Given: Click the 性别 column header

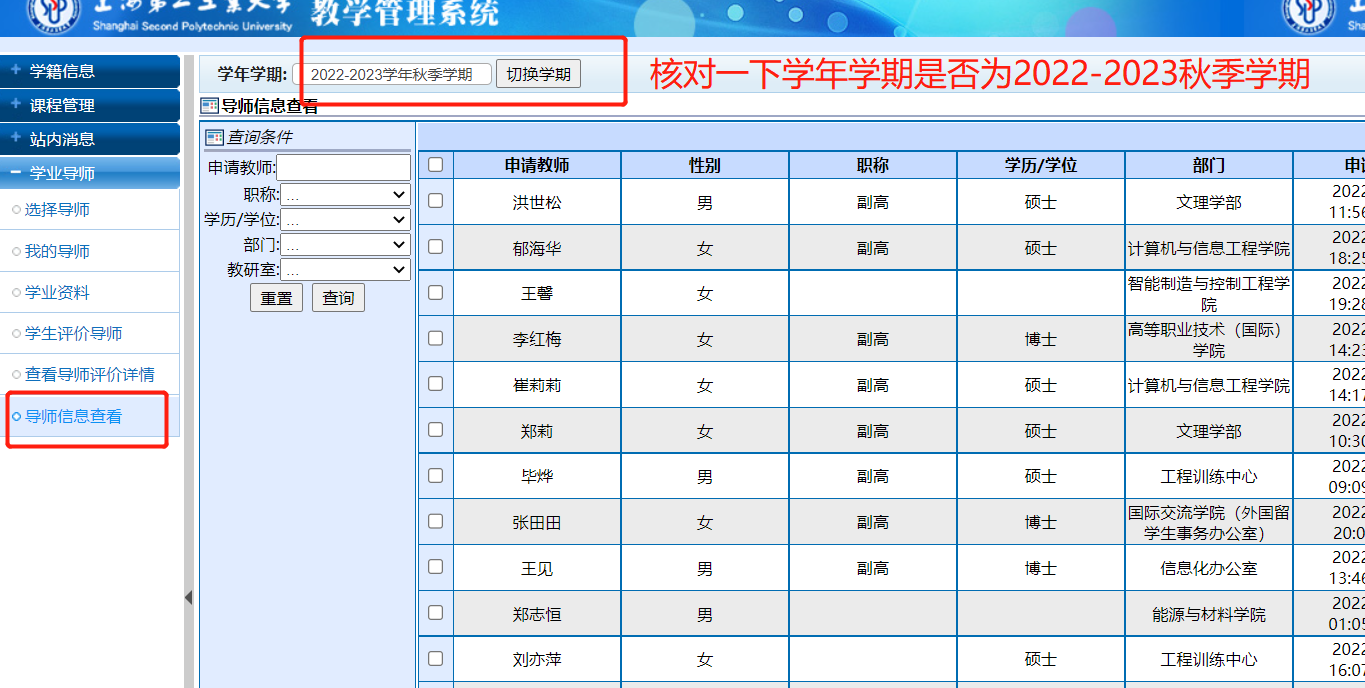Looking at the screenshot, I should point(705,165).
